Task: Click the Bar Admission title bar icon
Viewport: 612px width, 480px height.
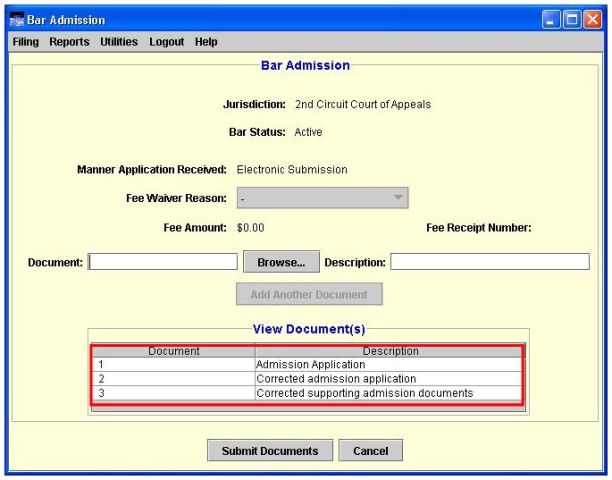Action: point(17,19)
